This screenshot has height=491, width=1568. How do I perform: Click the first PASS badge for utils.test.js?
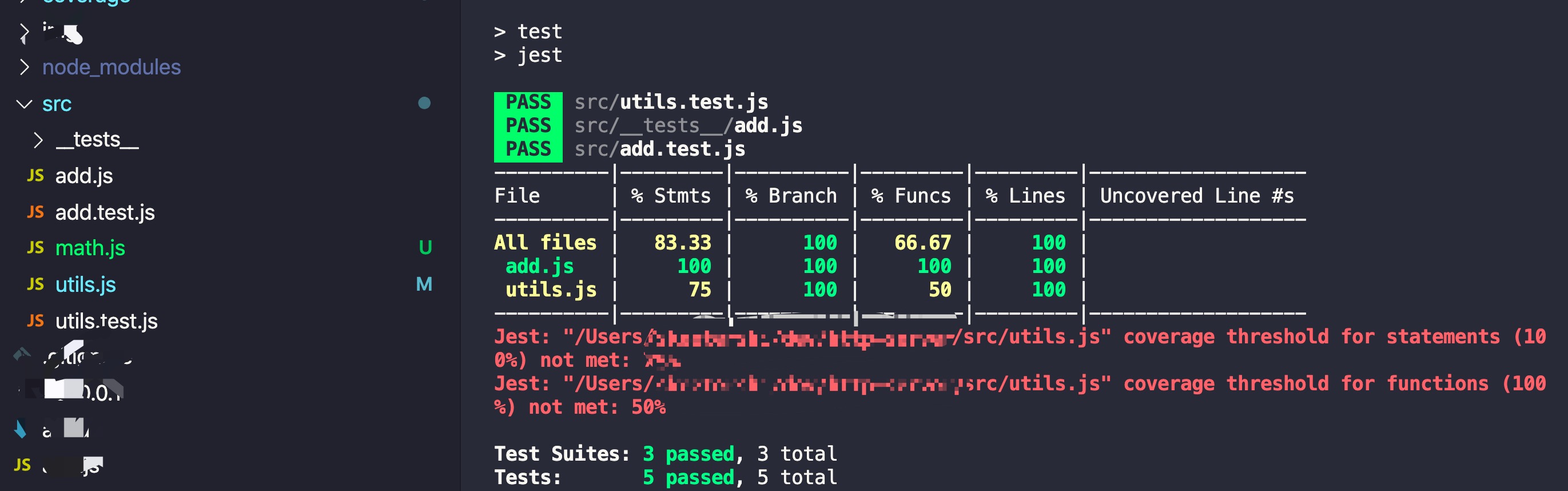(x=528, y=102)
